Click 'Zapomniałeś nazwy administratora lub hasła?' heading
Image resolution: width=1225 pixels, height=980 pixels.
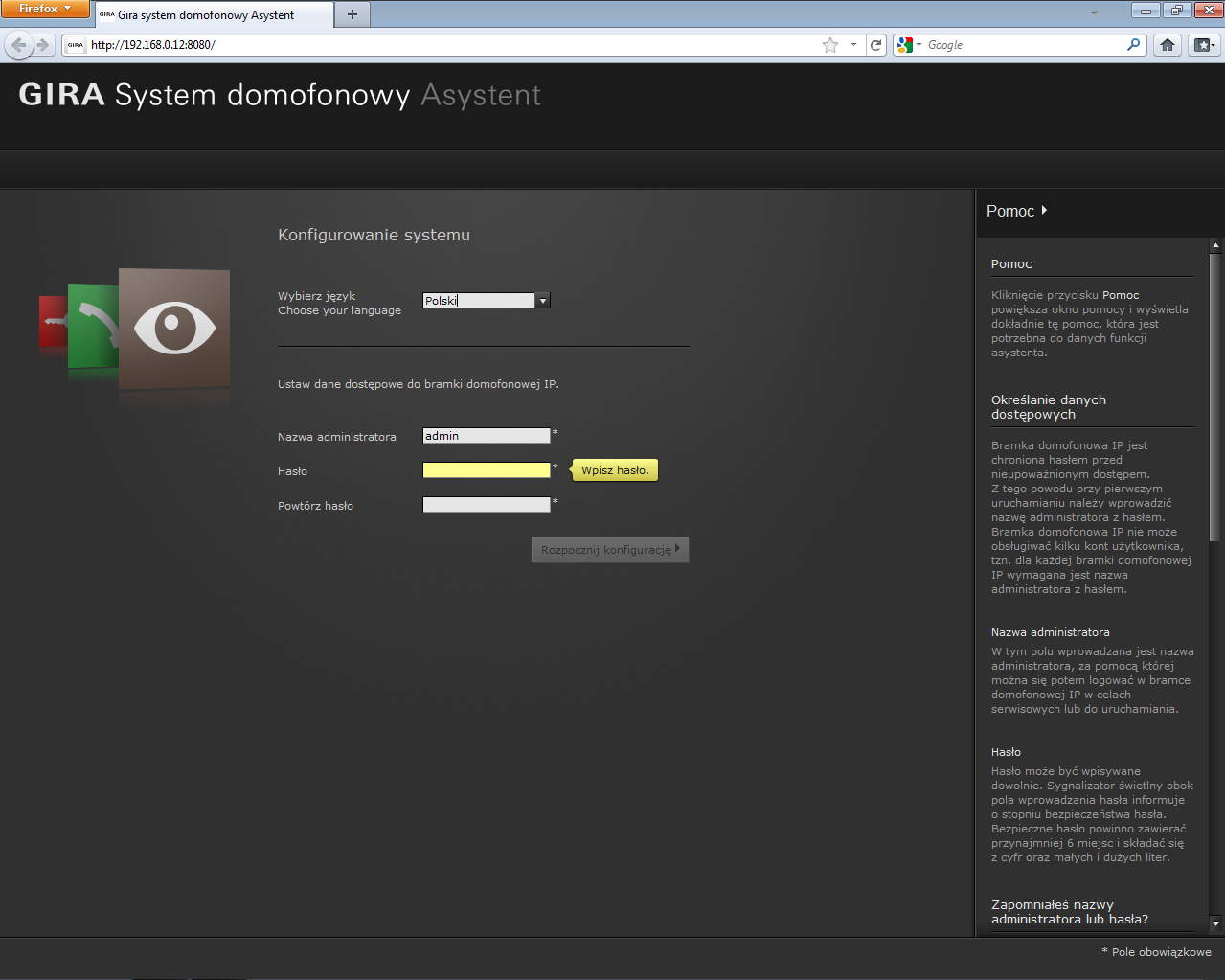[x=1070, y=912]
